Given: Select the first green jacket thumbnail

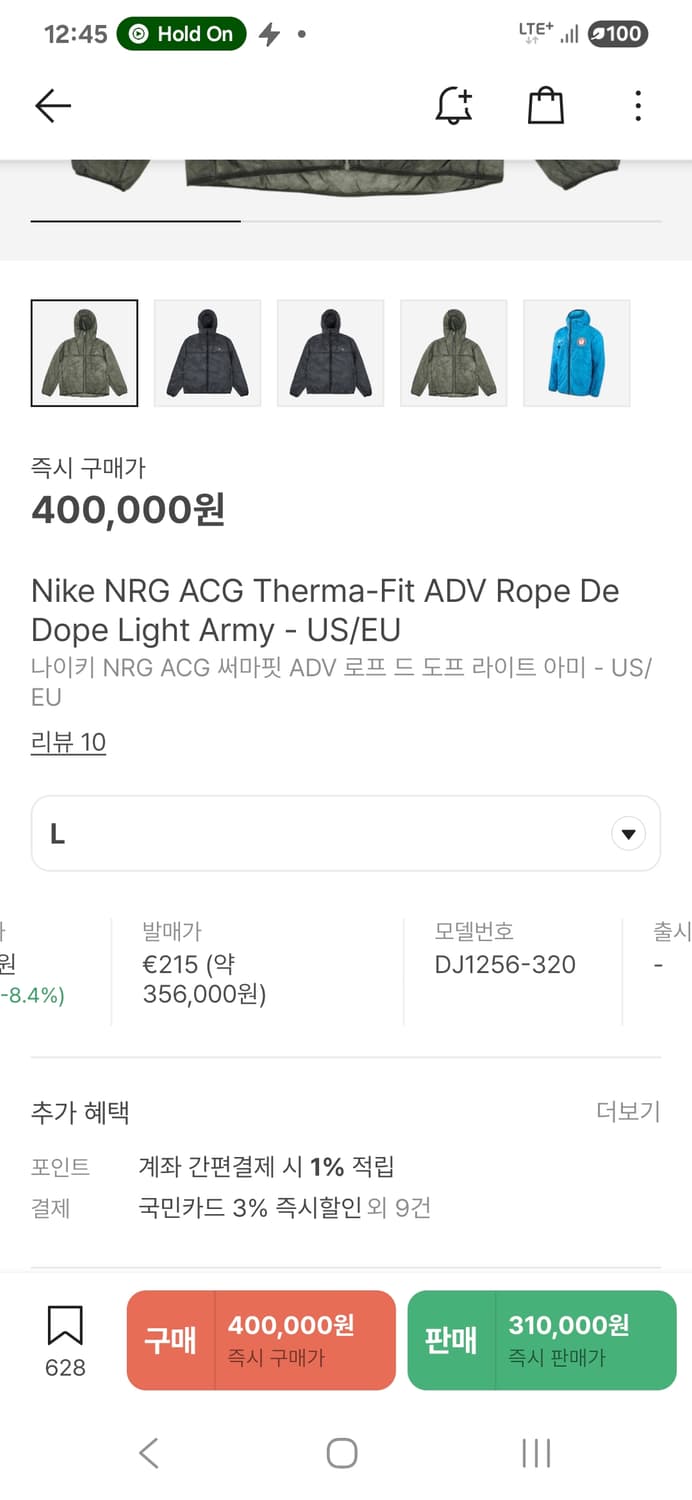Looking at the screenshot, I should point(85,353).
